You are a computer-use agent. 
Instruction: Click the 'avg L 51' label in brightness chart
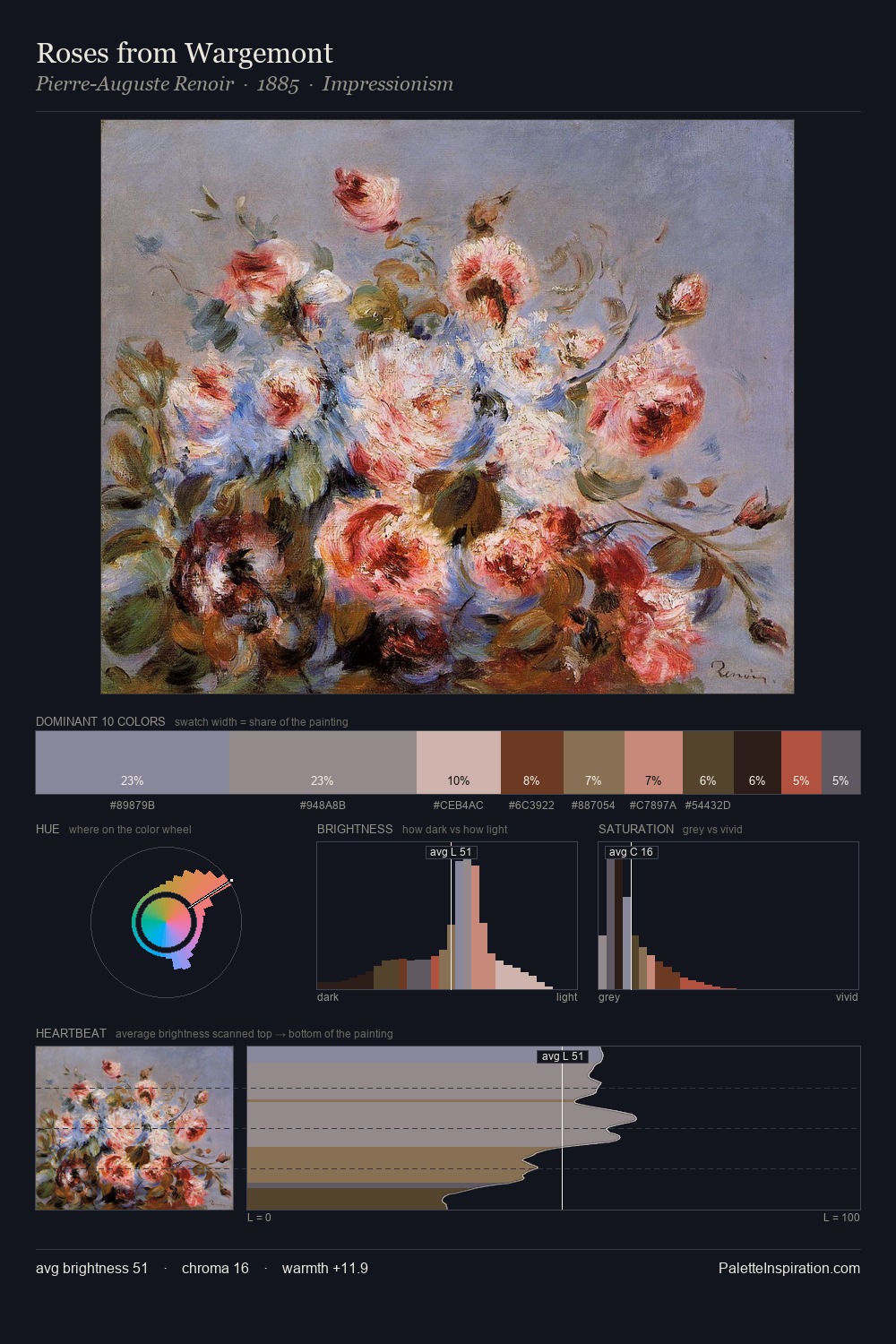coord(451,852)
